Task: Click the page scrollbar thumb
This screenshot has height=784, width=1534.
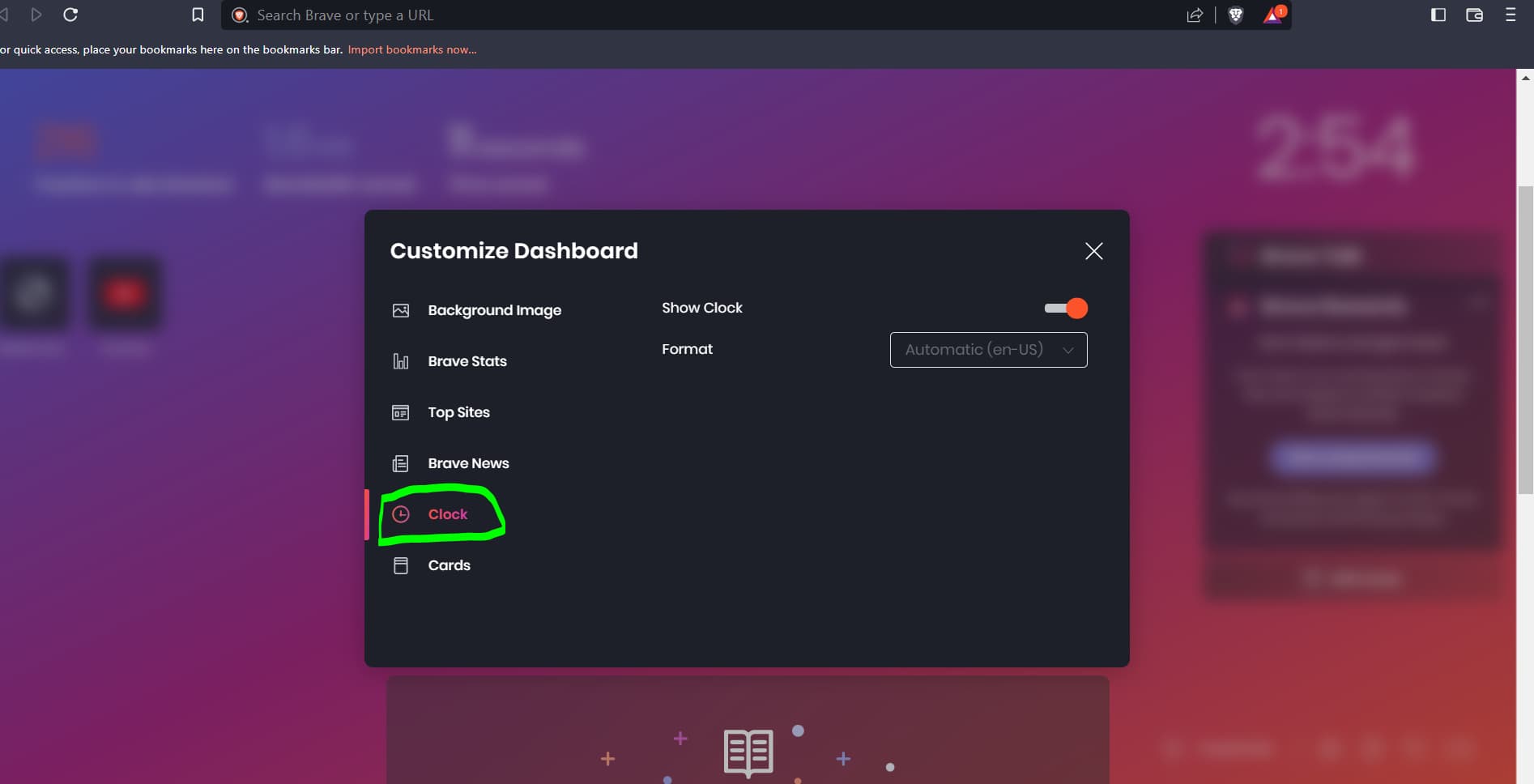Action: click(1525, 339)
